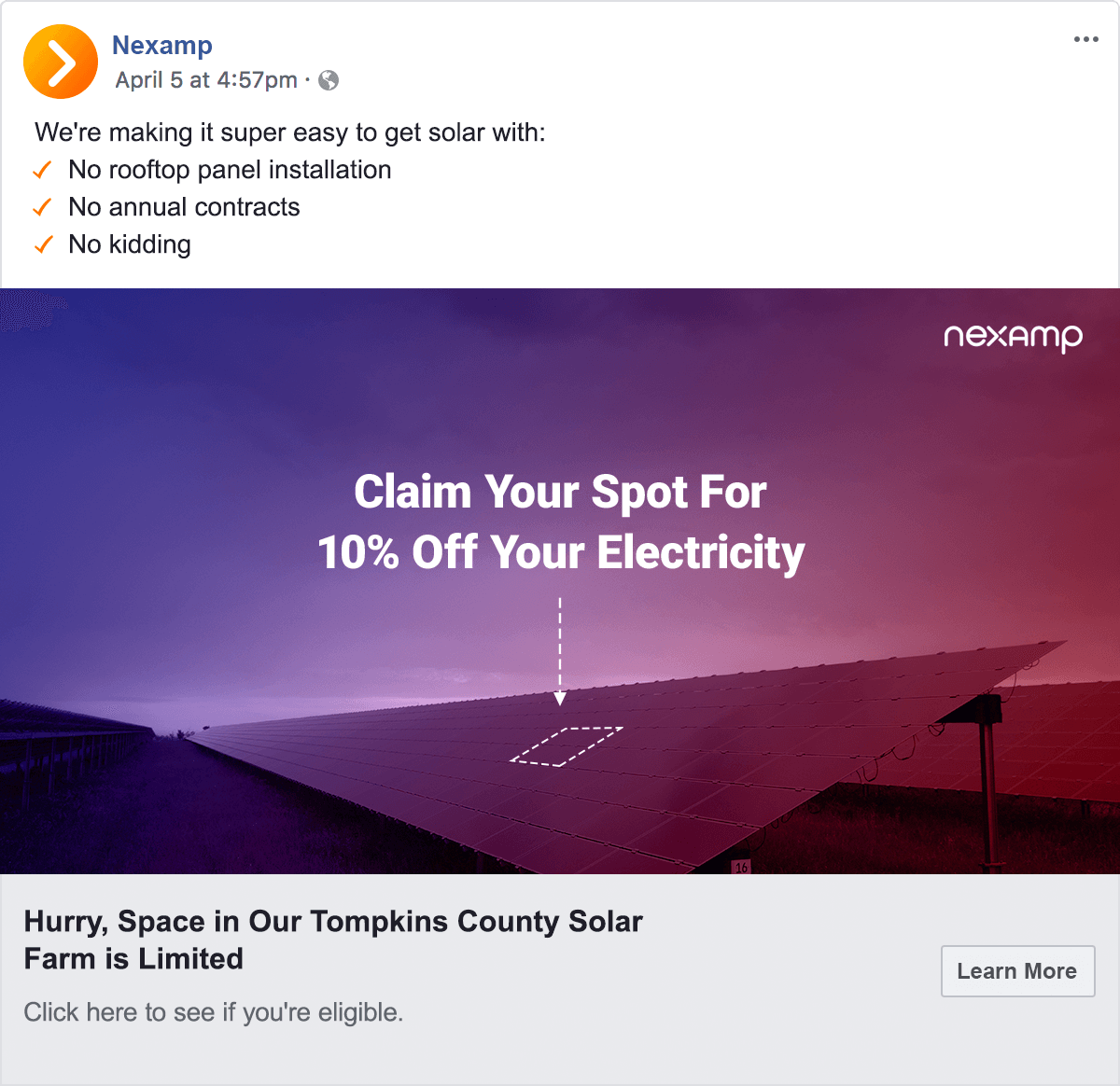The height and width of the screenshot is (1086, 1120).
Task: Click the globe privacy icon beside the timestamp
Action: (327, 80)
